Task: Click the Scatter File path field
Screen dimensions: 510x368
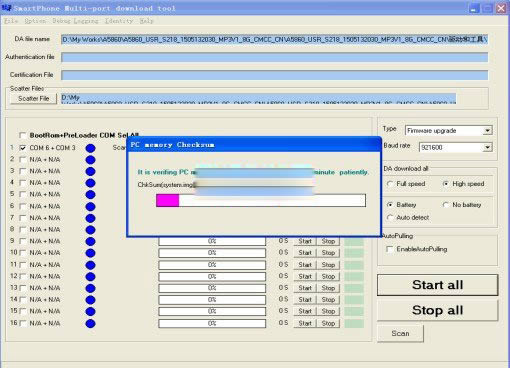Action: coord(258,99)
